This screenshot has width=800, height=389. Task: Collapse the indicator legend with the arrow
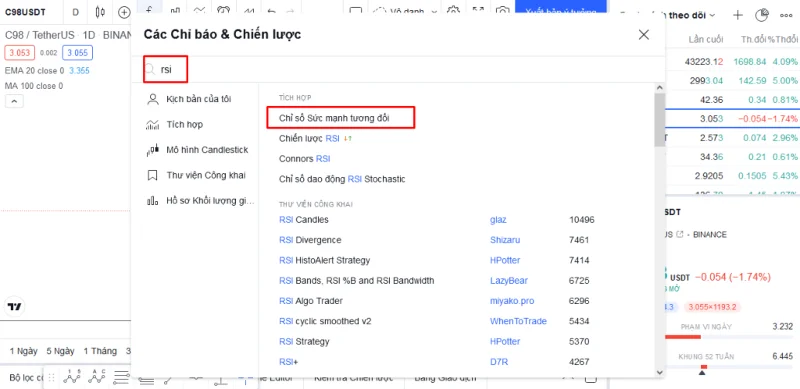tap(14, 102)
